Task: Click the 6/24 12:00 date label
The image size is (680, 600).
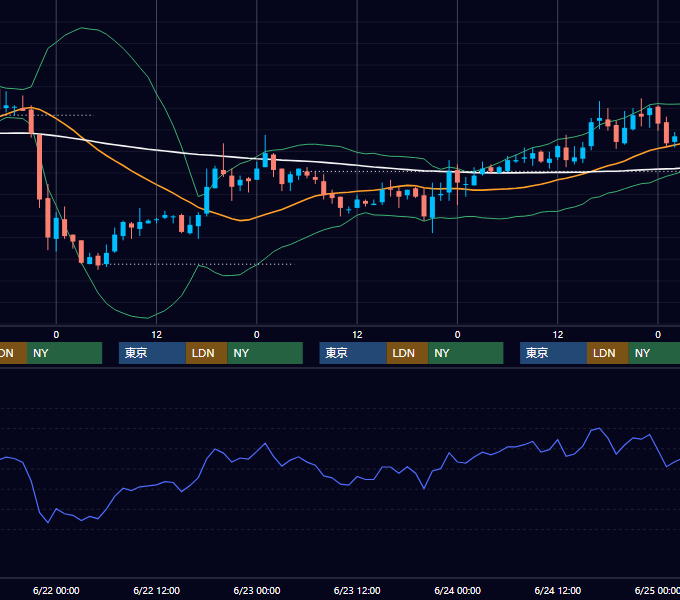Action: (558, 590)
